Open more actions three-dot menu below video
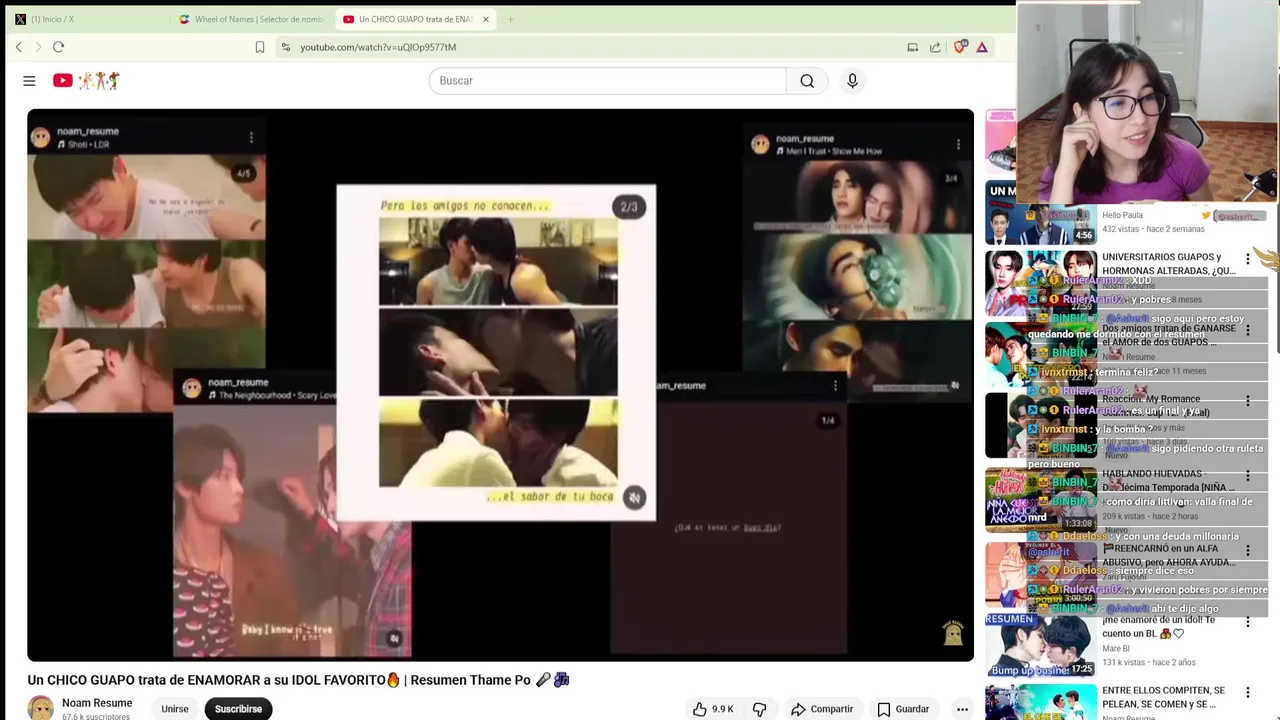 click(962, 709)
